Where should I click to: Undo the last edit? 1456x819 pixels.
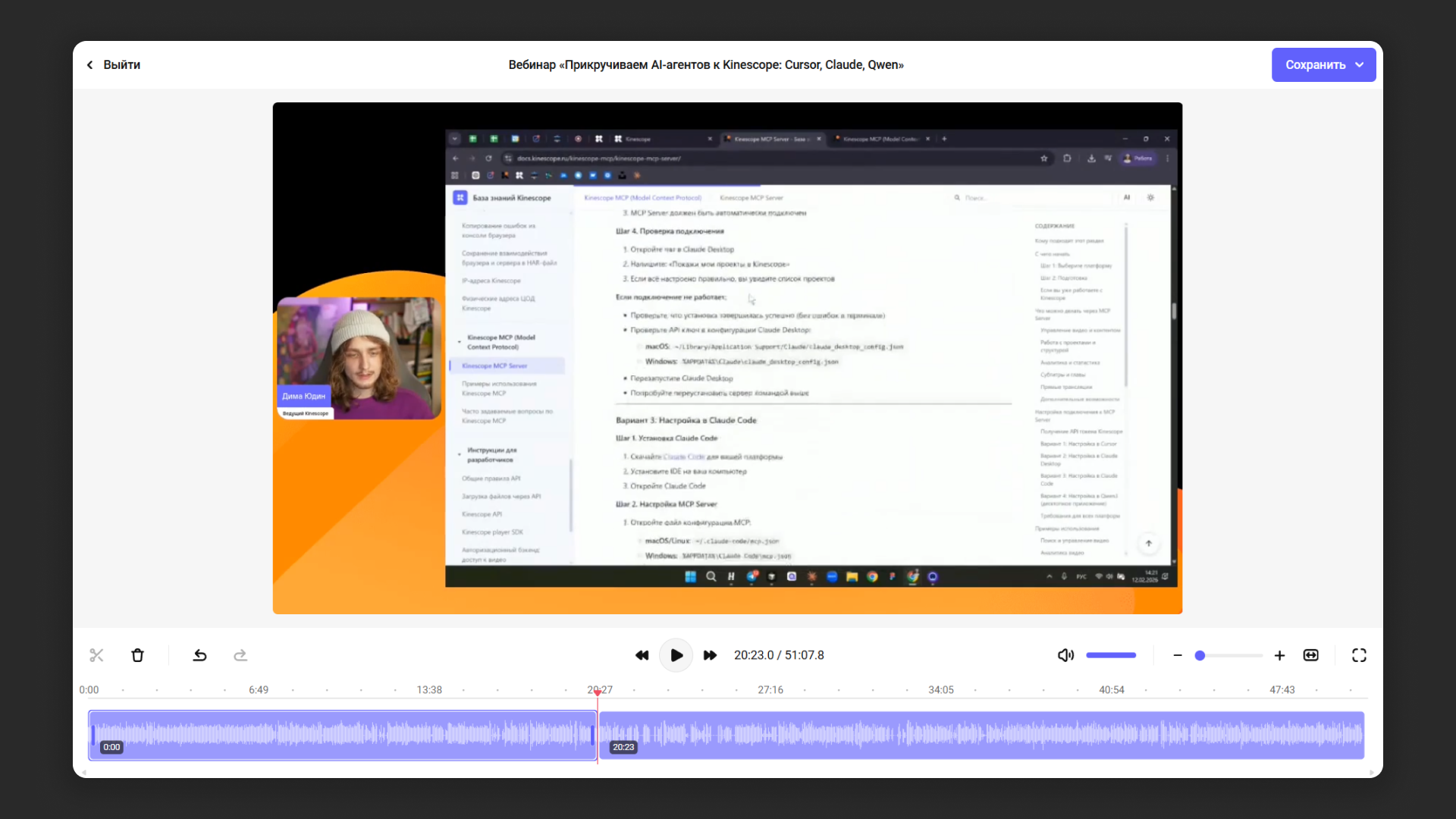199,655
